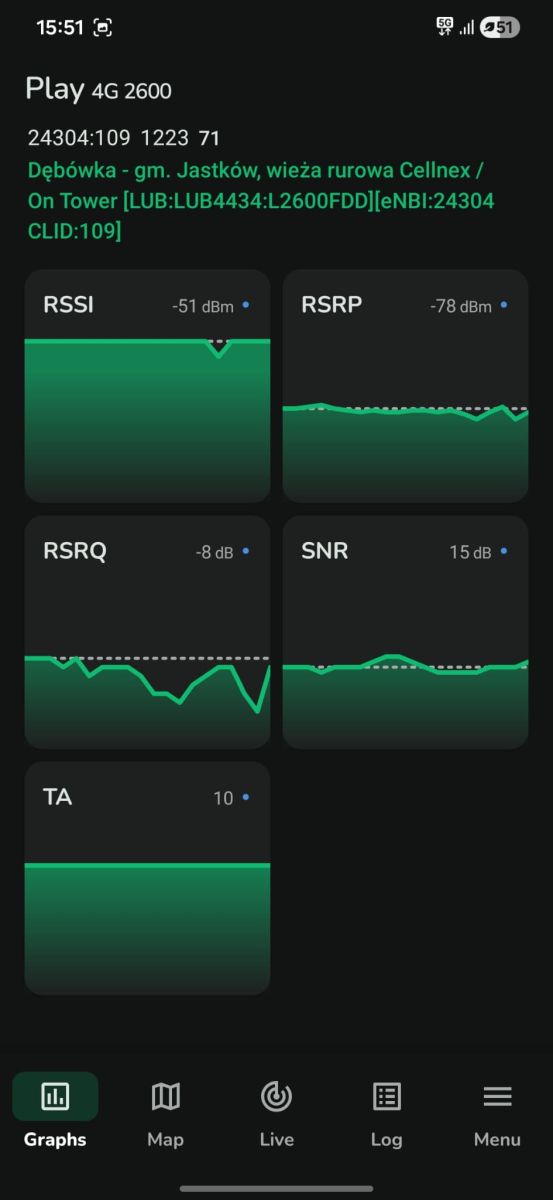Open the Map tab icon
This screenshot has height=1200, width=553.
pyautogui.click(x=165, y=1096)
